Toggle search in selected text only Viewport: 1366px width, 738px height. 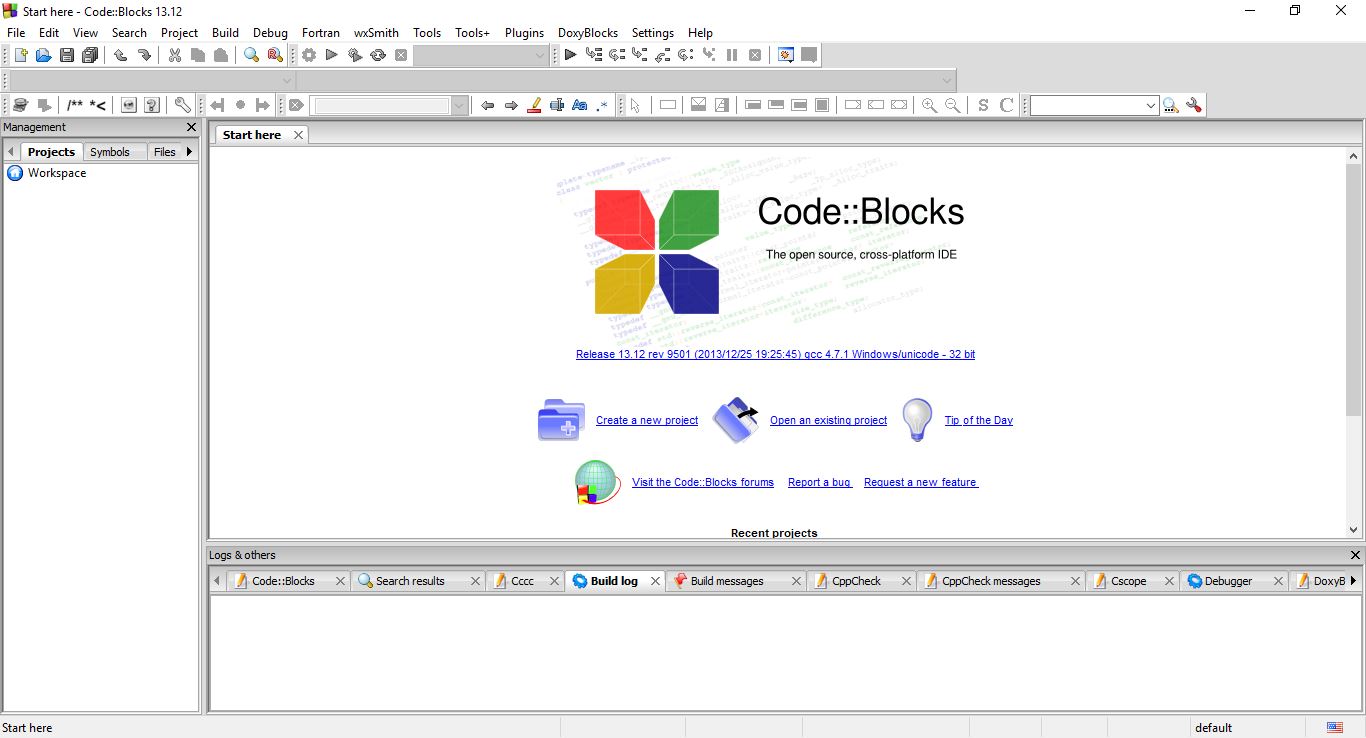pyautogui.click(x=557, y=105)
